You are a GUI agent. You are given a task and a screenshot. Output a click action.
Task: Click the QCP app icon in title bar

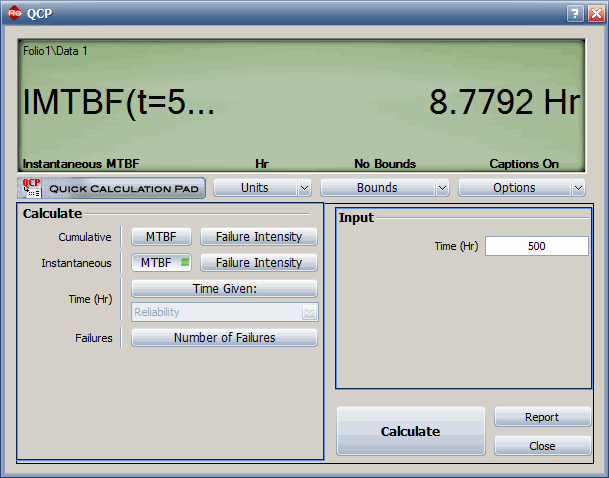(x=14, y=14)
